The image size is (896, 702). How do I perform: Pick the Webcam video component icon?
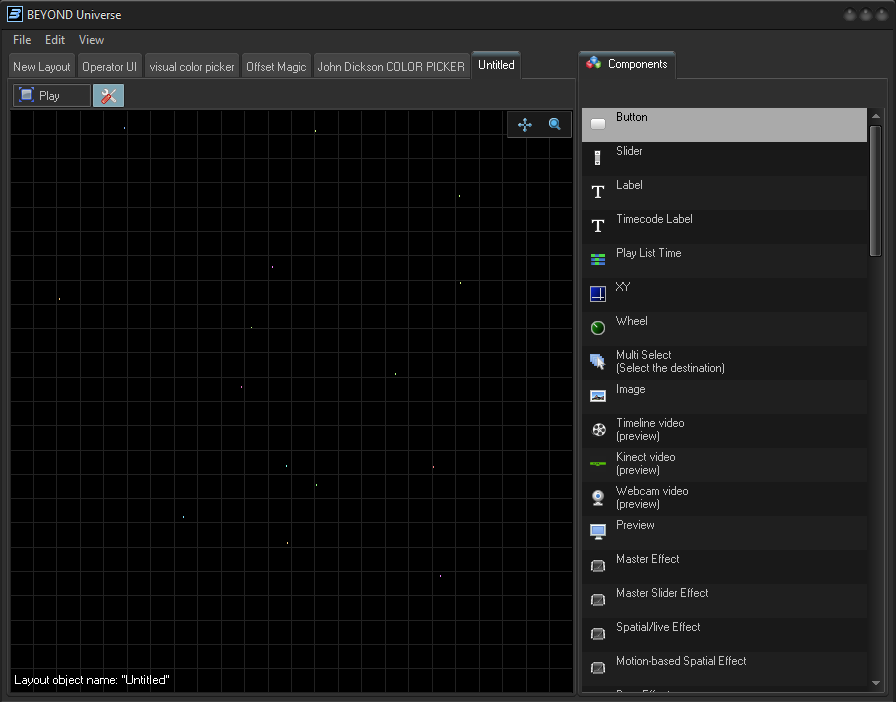pyautogui.click(x=598, y=498)
